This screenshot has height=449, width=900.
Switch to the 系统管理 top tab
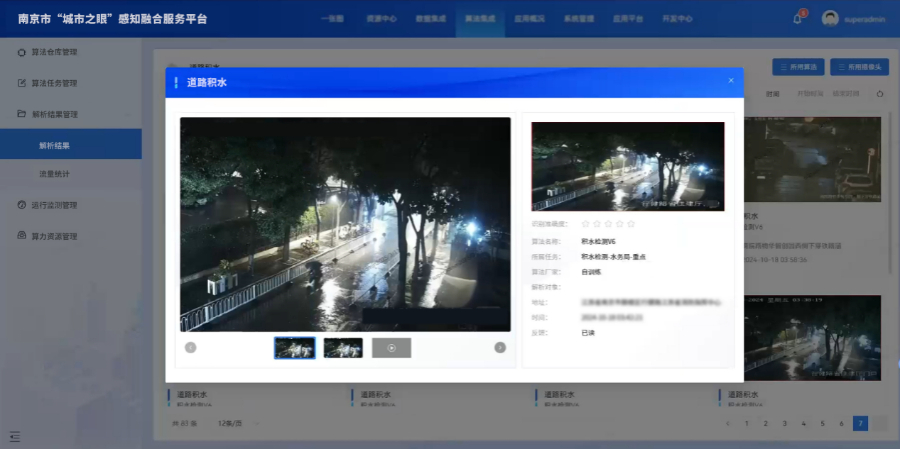pos(578,18)
